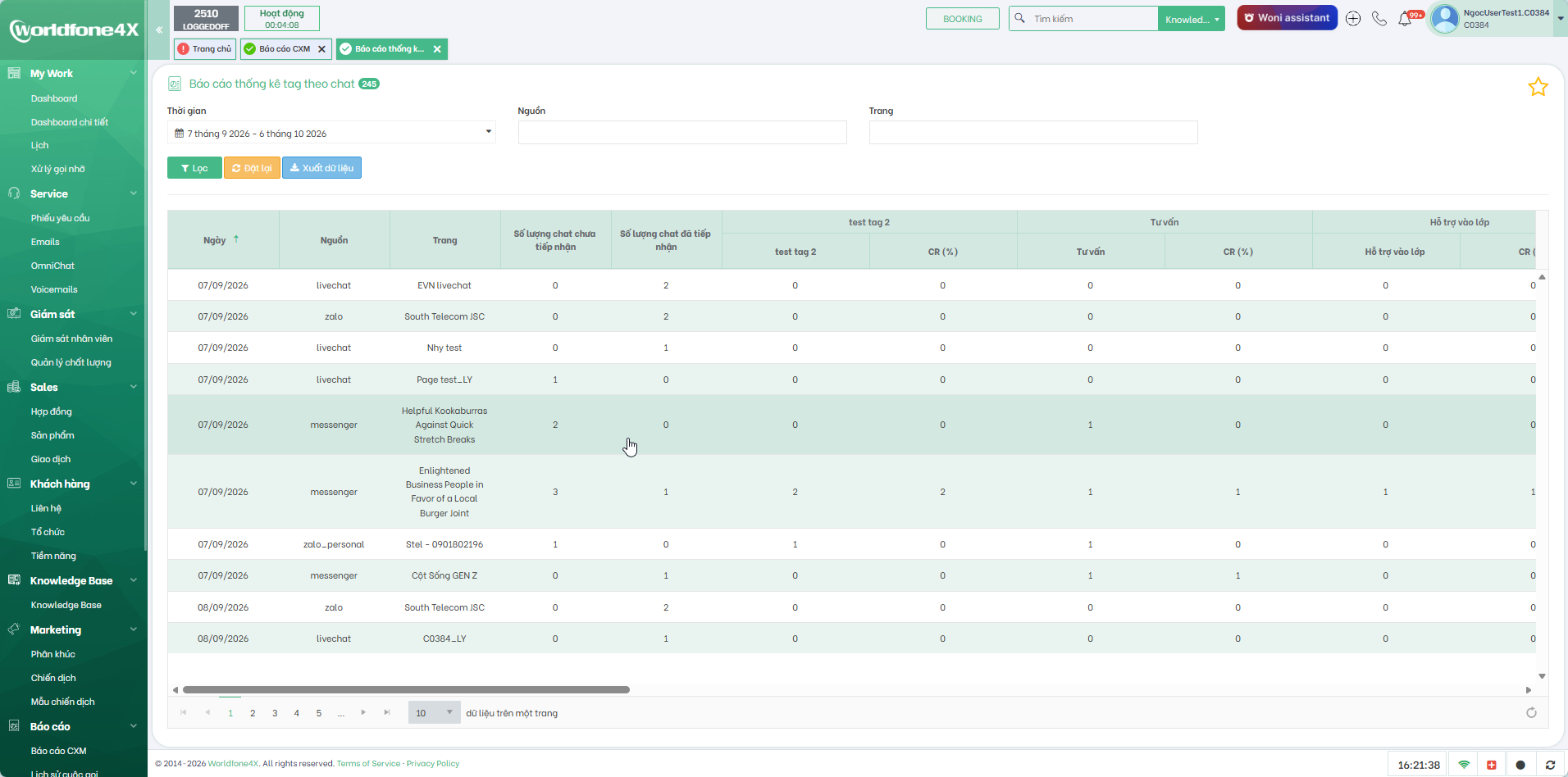Open the rows-per-page dropdown showing 10
1568x777 pixels.
[434, 713]
